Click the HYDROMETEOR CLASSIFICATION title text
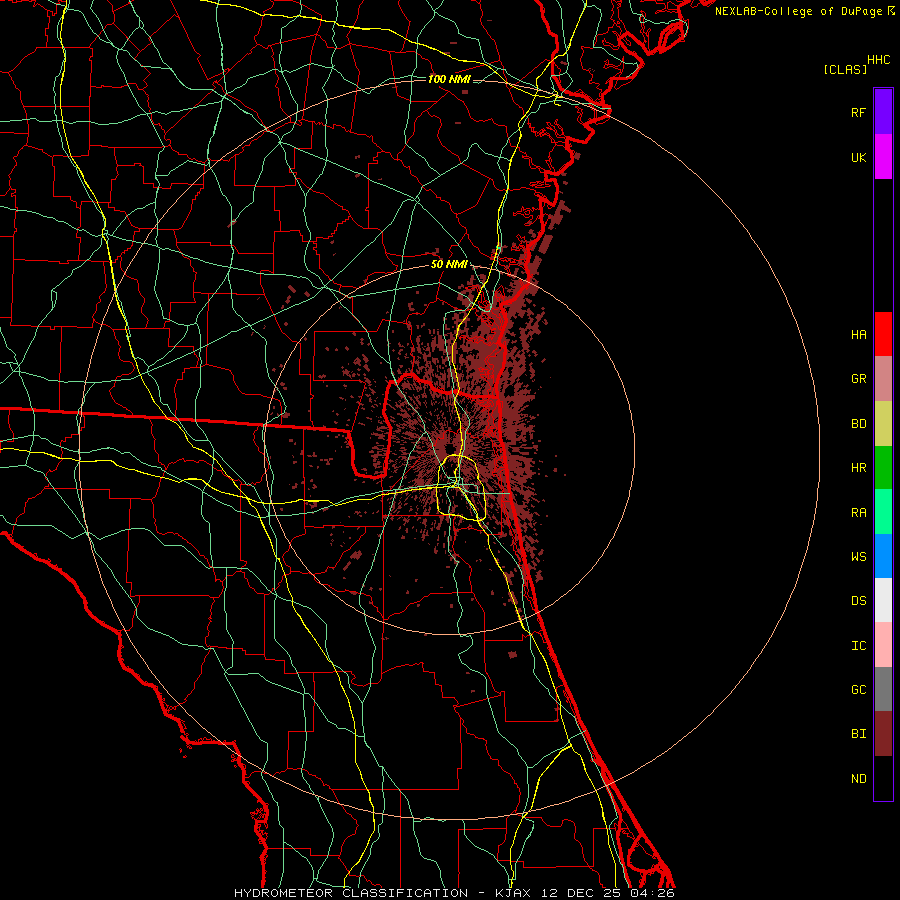Screen dimensions: 900x900 351,893
